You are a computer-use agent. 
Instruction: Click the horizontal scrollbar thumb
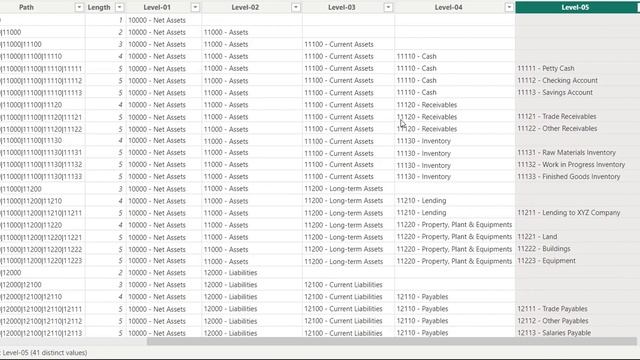coord(391,341)
